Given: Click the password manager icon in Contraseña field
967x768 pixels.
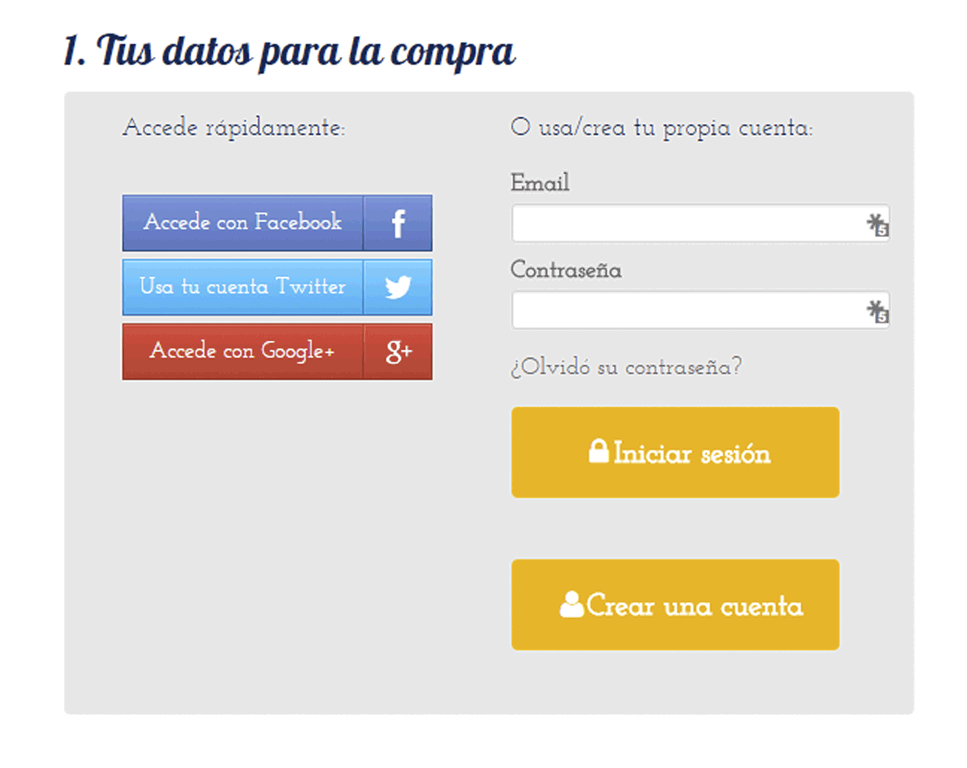Looking at the screenshot, I should tap(878, 311).
